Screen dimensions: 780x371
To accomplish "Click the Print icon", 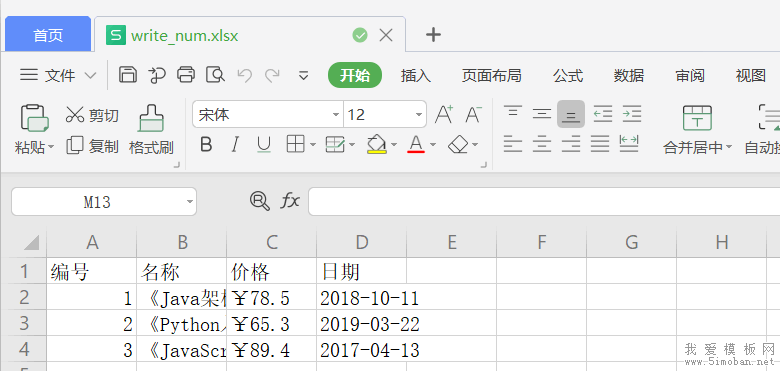I will click(x=186, y=75).
